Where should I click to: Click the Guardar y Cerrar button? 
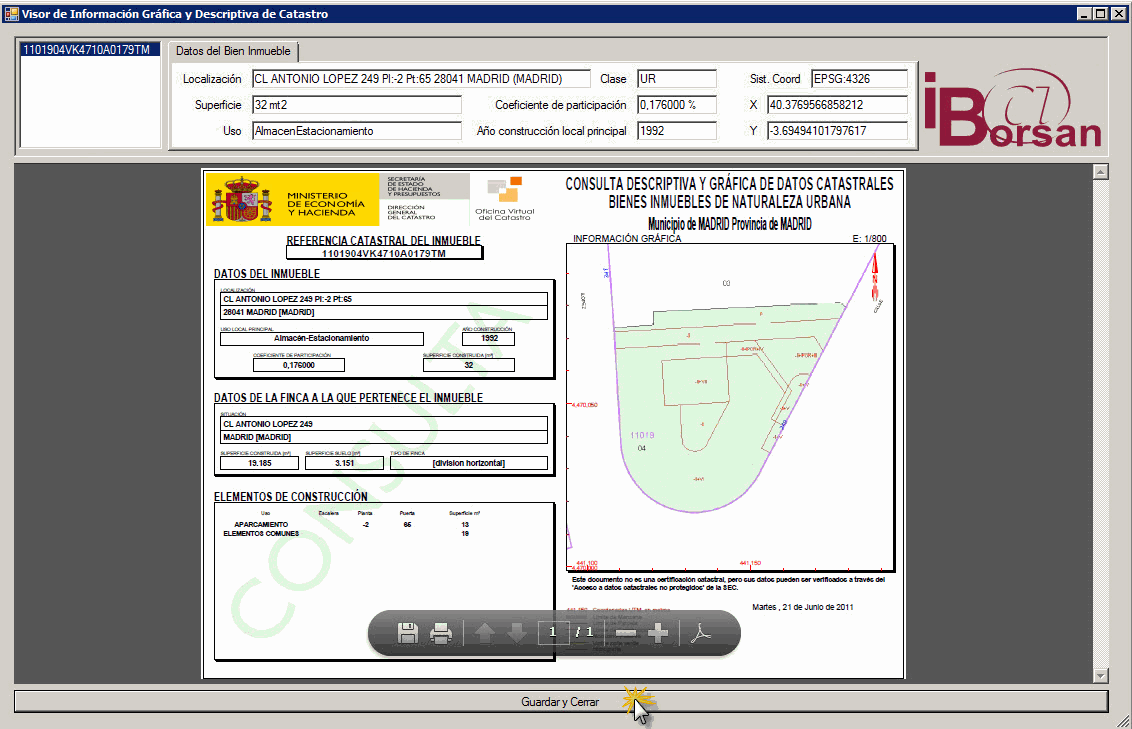(x=561, y=702)
